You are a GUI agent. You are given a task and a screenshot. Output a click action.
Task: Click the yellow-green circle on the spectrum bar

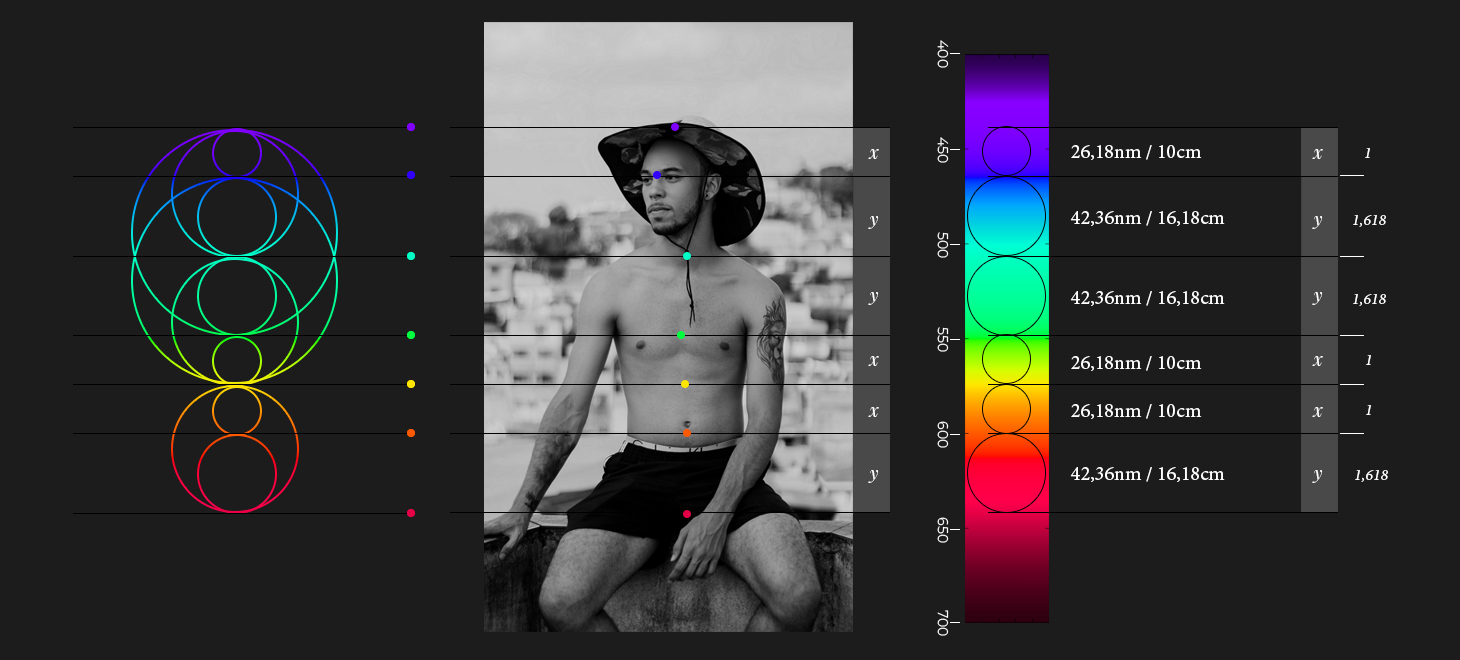(1007, 360)
